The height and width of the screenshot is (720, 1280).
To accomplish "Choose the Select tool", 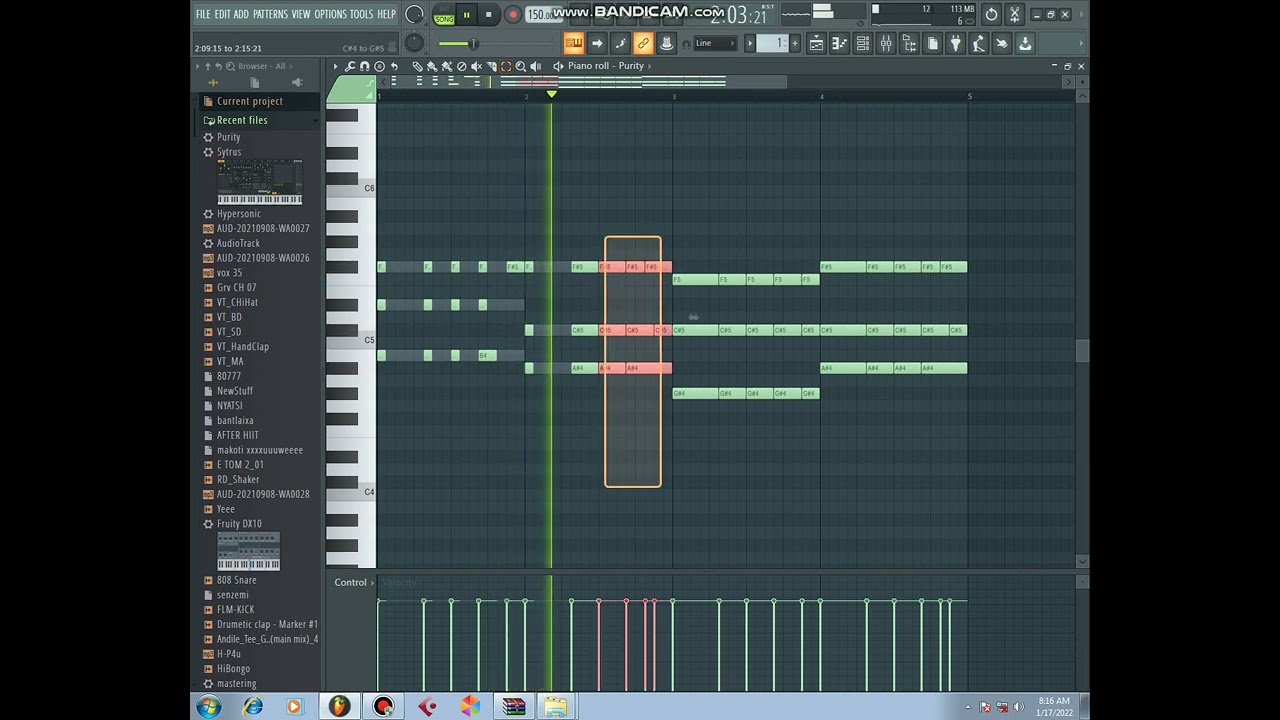I will (506, 66).
